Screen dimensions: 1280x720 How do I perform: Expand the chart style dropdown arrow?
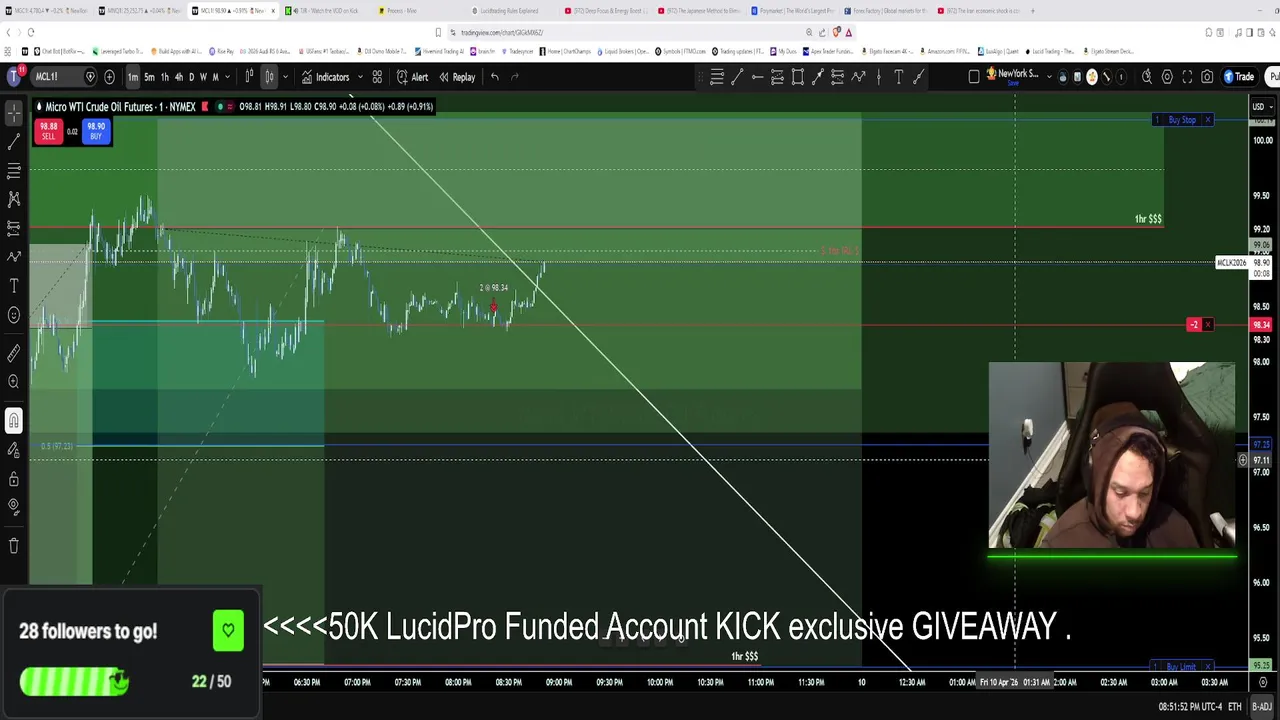pyautogui.click(x=285, y=77)
